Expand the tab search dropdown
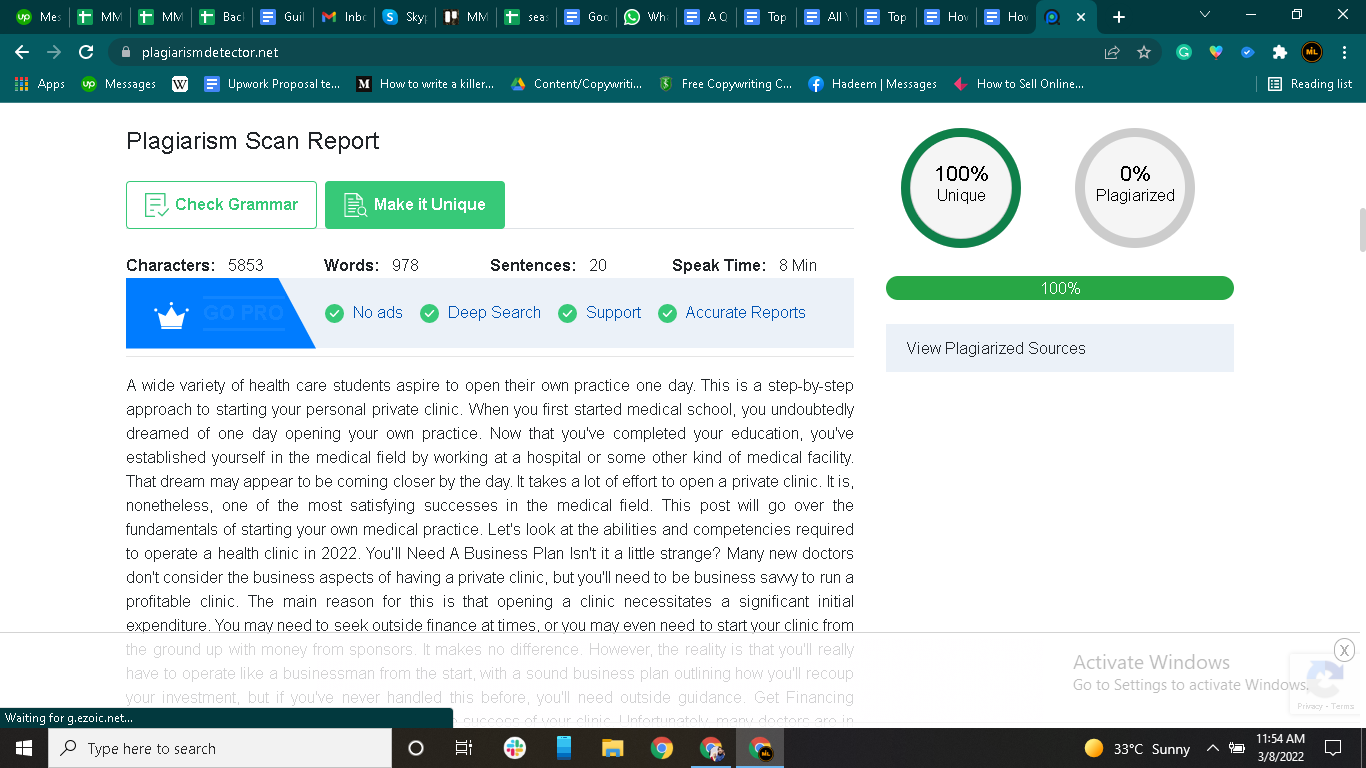The height and width of the screenshot is (768, 1366). [x=1204, y=15]
